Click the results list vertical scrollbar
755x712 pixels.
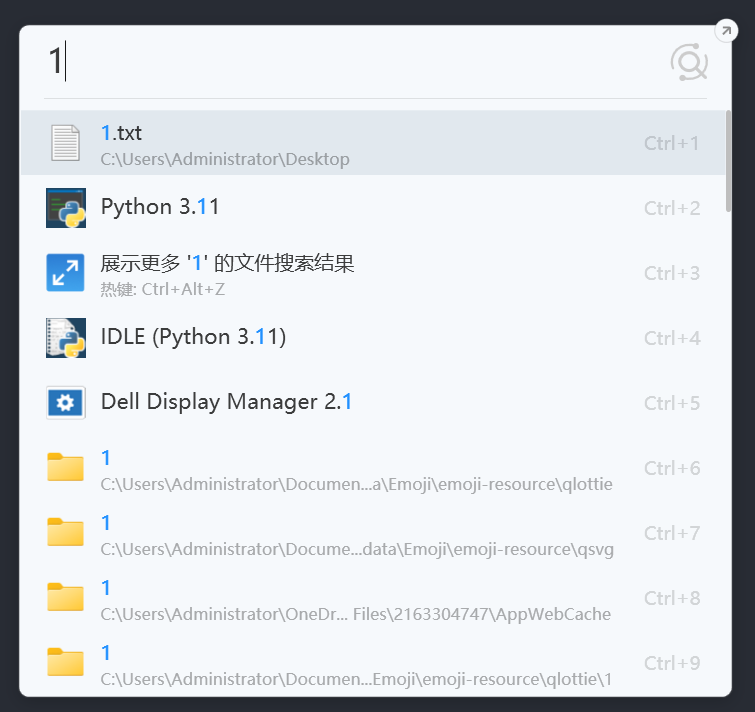pyautogui.click(x=729, y=161)
